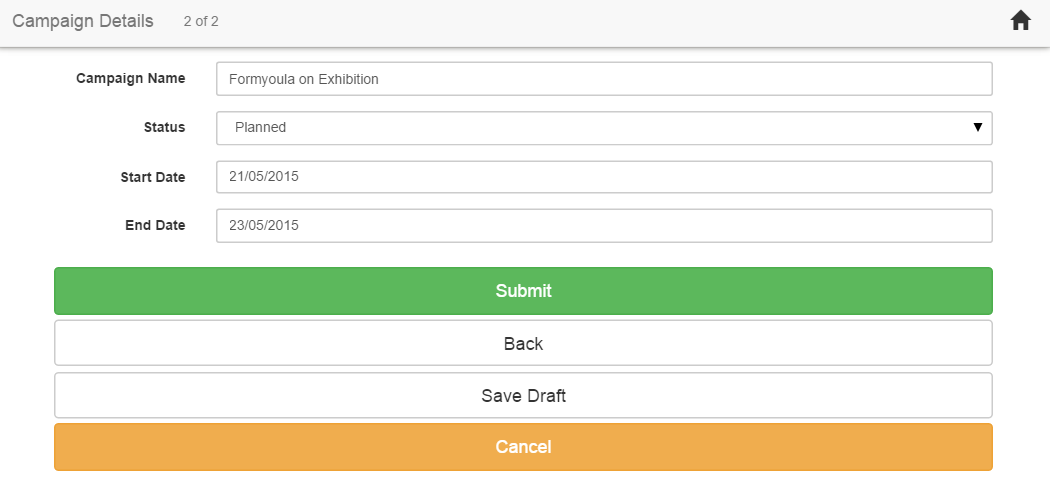Go to home via the house icon
This screenshot has height=478, width=1052.
point(1020,21)
